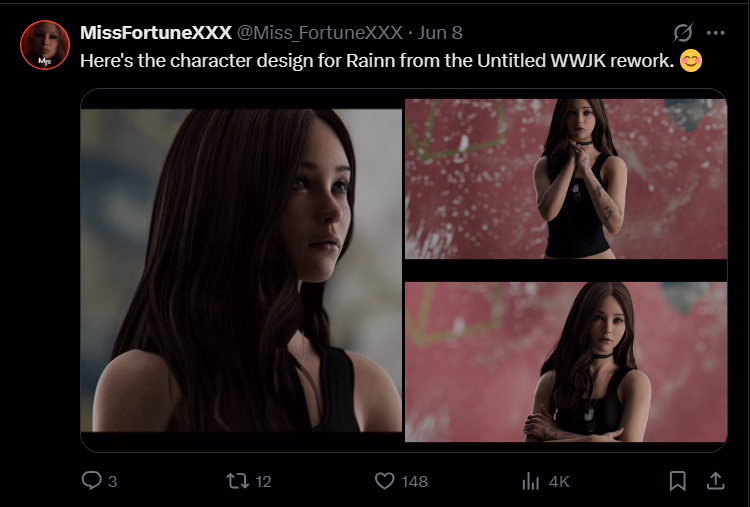Screen dimensions: 750x507
Task: Open the Grok actions icon on the post
Action: tap(684, 33)
